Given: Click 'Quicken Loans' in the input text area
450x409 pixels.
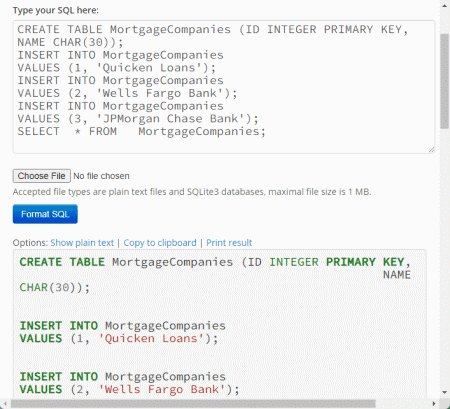Looking at the screenshot, I should pos(149,68).
